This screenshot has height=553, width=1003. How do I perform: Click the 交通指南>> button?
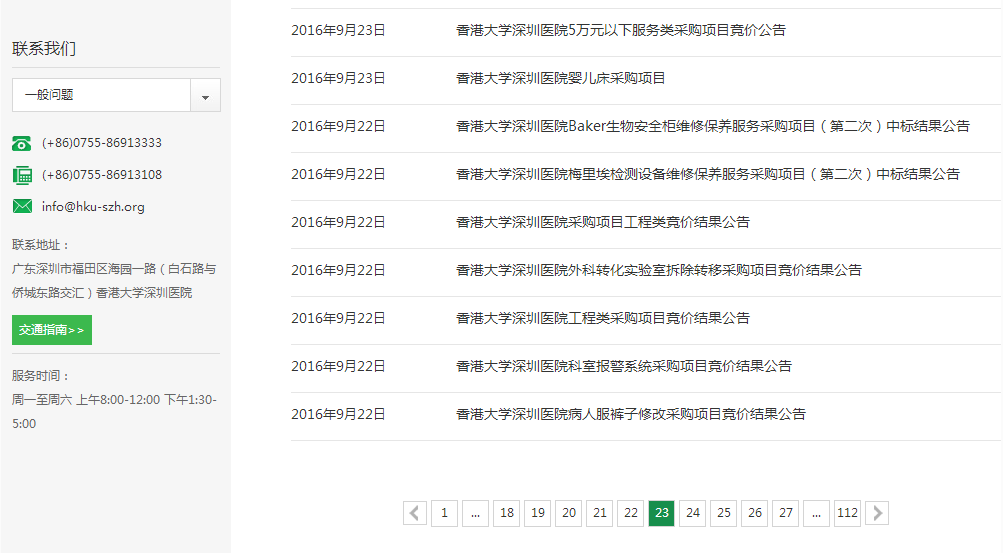pyautogui.click(x=52, y=330)
